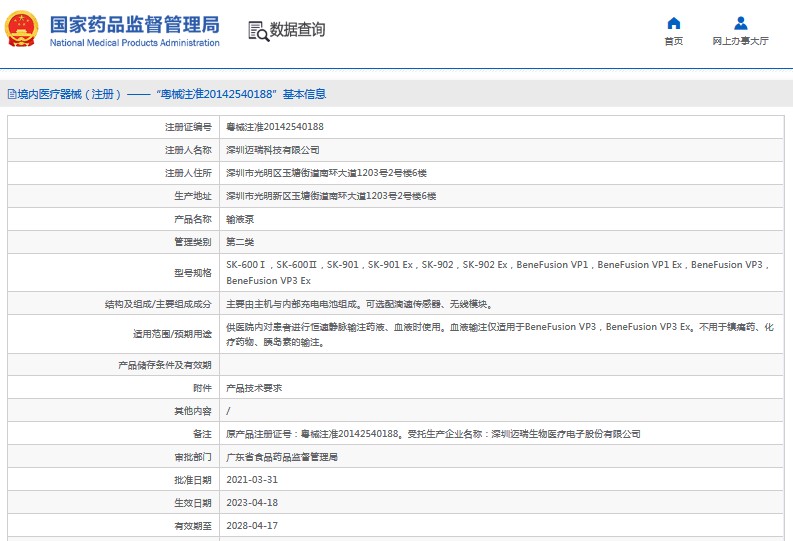
Task: Click the 管理类别 label cell
Action: click(x=114, y=242)
